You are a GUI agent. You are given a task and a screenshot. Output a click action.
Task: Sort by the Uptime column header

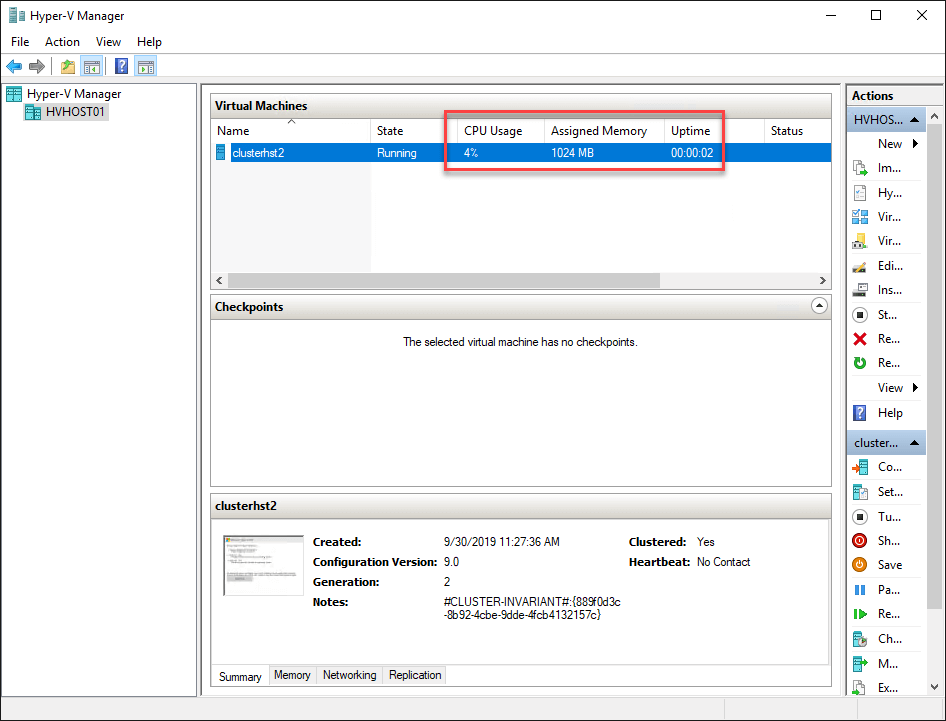(x=714, y=130)
